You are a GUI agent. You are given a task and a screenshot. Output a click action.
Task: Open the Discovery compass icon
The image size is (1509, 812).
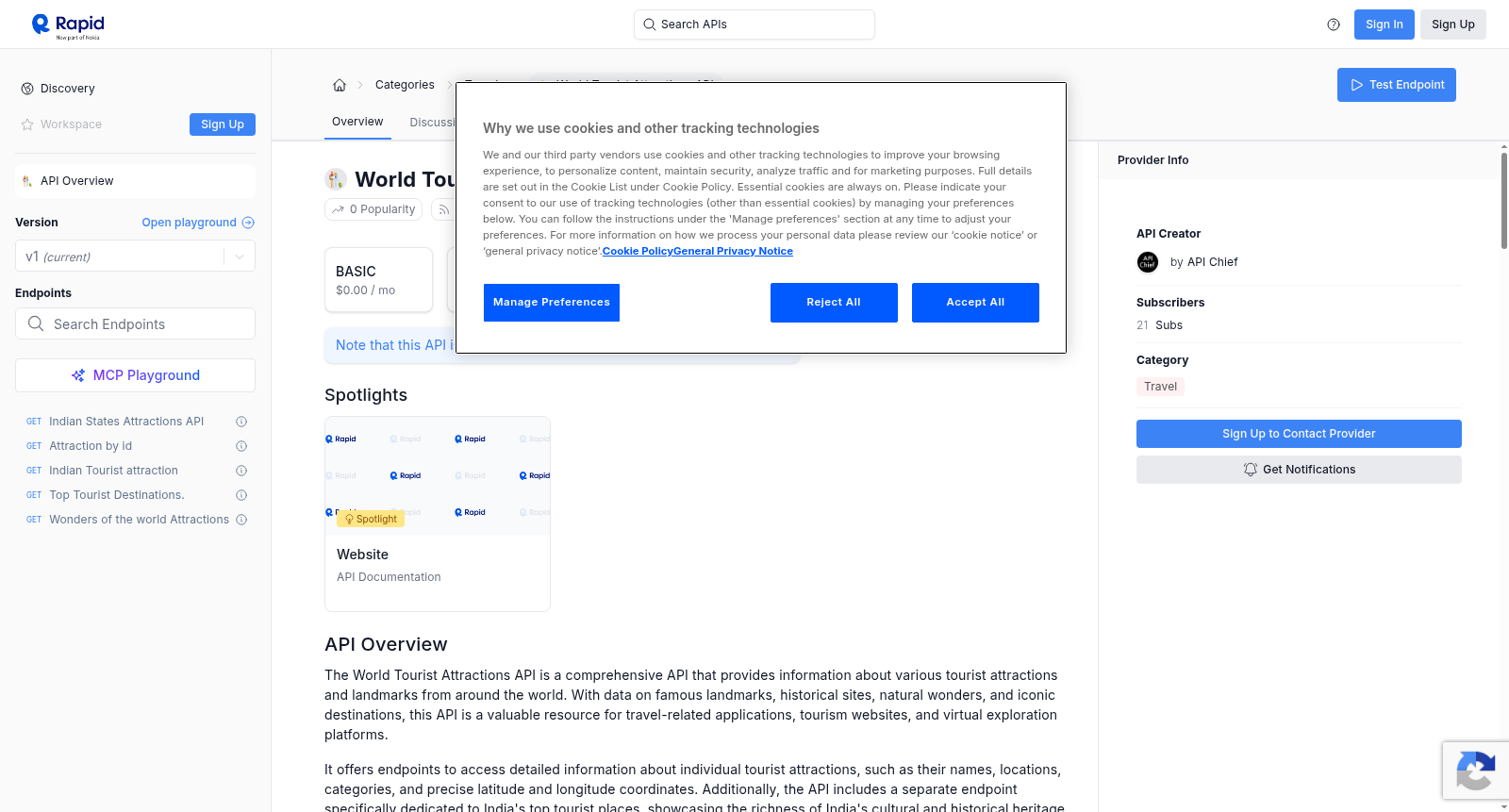pyautogui.click(x=27, y=89)
